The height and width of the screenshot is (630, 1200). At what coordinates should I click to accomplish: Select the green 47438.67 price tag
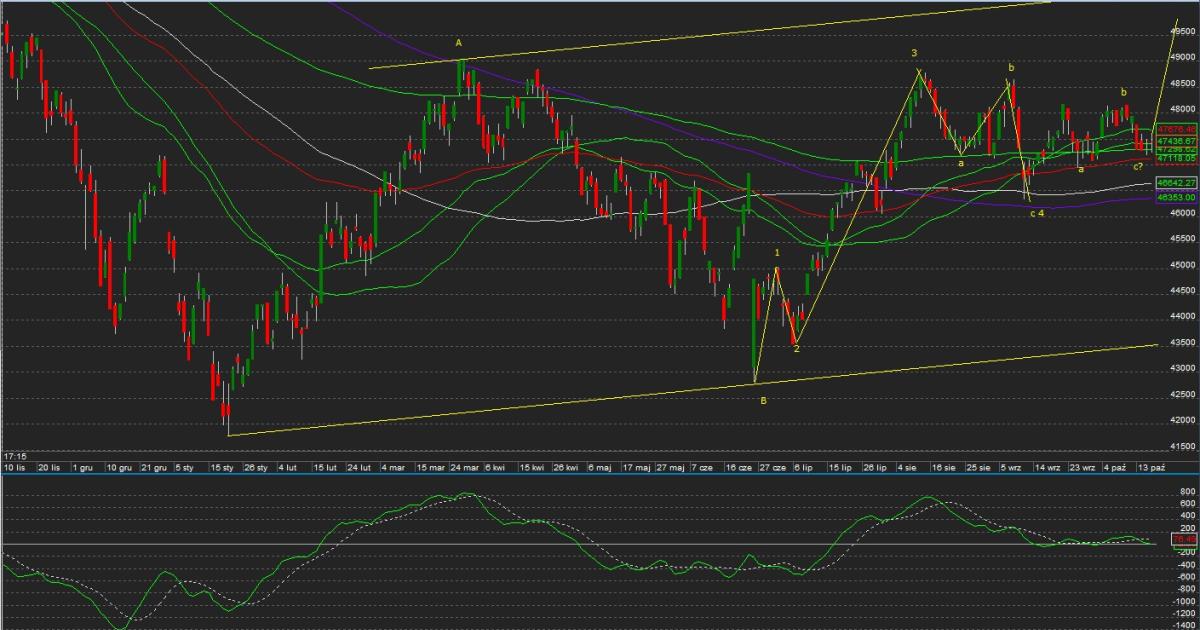click(1175, 141)
